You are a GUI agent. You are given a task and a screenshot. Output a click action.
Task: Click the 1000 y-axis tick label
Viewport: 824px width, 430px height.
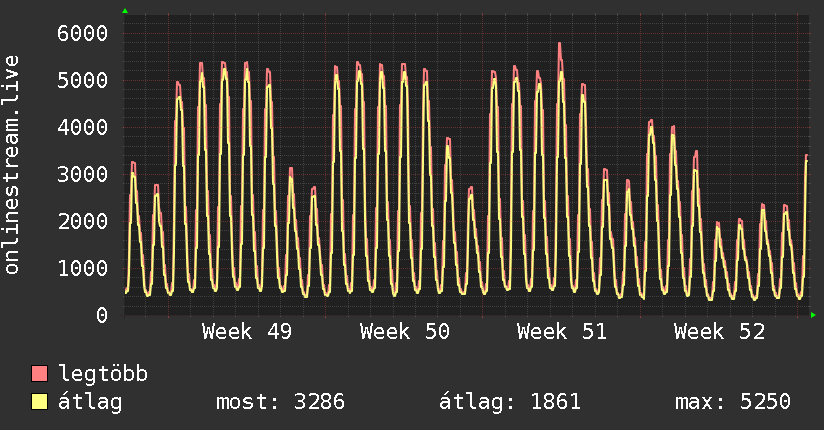pos(83,268)
